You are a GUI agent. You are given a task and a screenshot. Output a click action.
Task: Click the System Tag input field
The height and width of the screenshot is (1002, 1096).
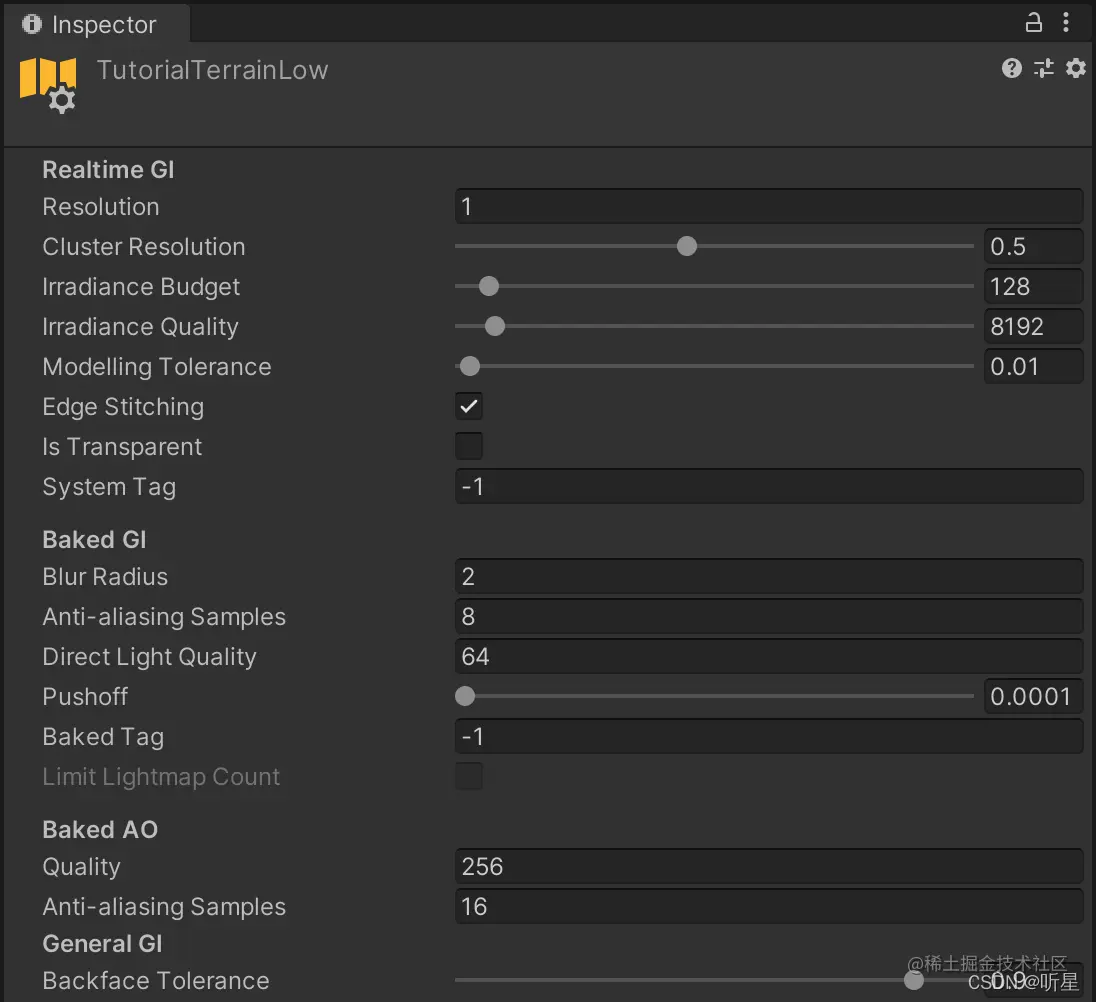click(769, 486)
